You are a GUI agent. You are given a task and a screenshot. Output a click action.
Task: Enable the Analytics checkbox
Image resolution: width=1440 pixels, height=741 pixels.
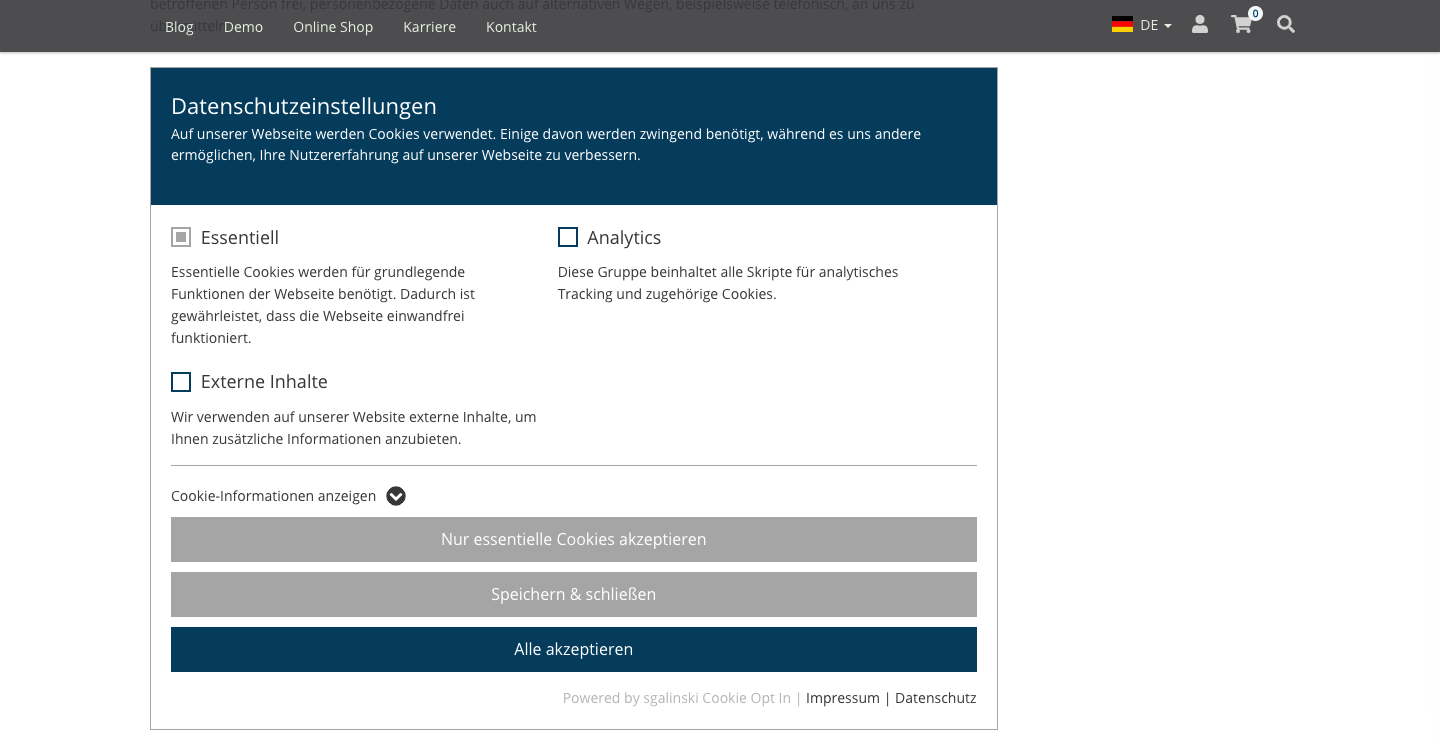pos(568,237)
